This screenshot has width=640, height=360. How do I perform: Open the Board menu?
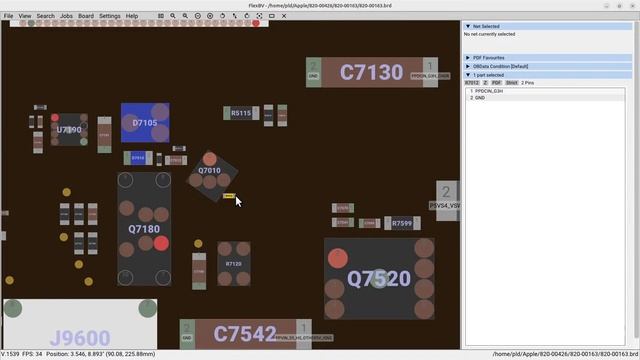click(x=86, y=16)
